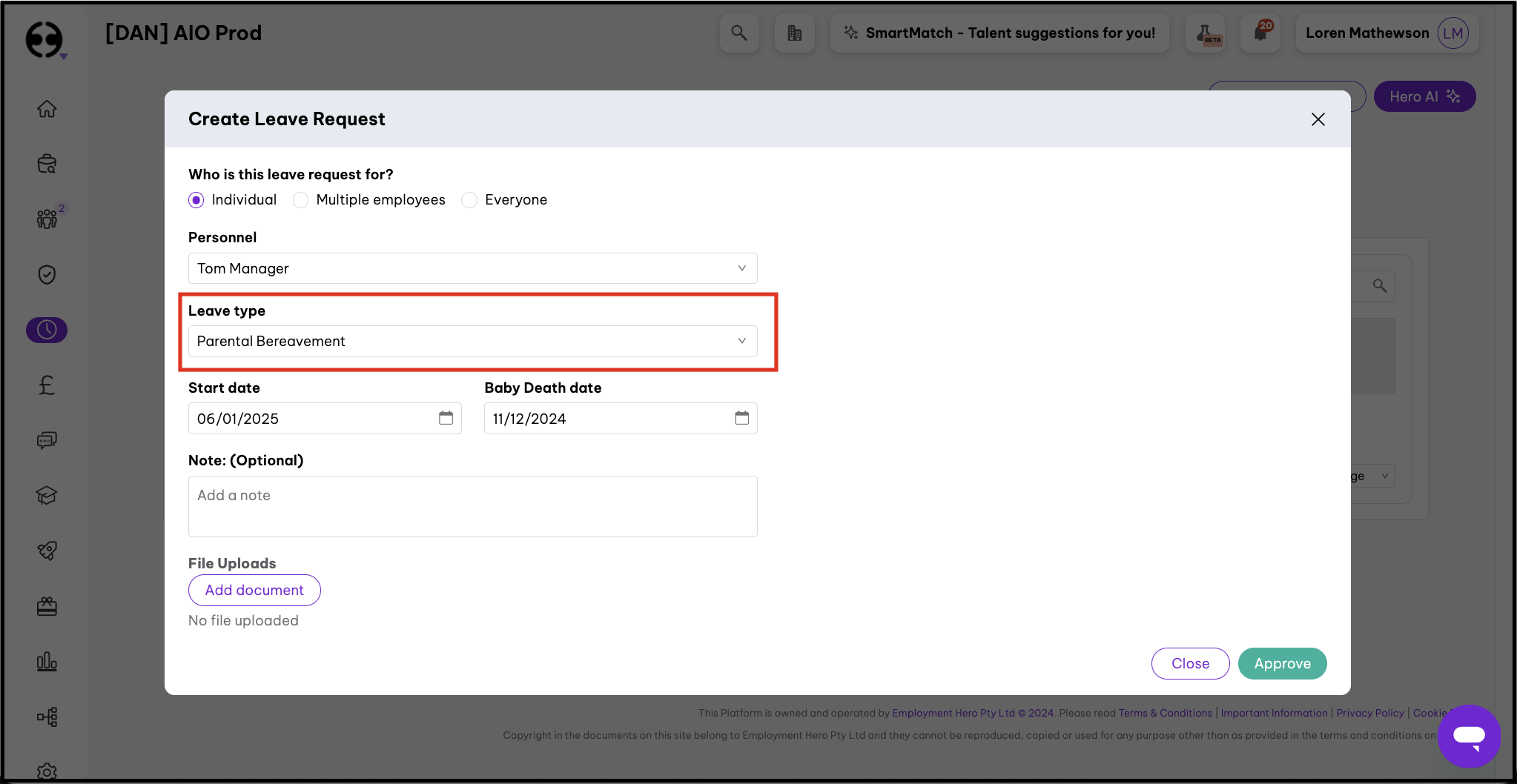Screen dimensions: 1517x784
Task: Close the Create Leave Request dialog via X
Action: [1318, 119]
